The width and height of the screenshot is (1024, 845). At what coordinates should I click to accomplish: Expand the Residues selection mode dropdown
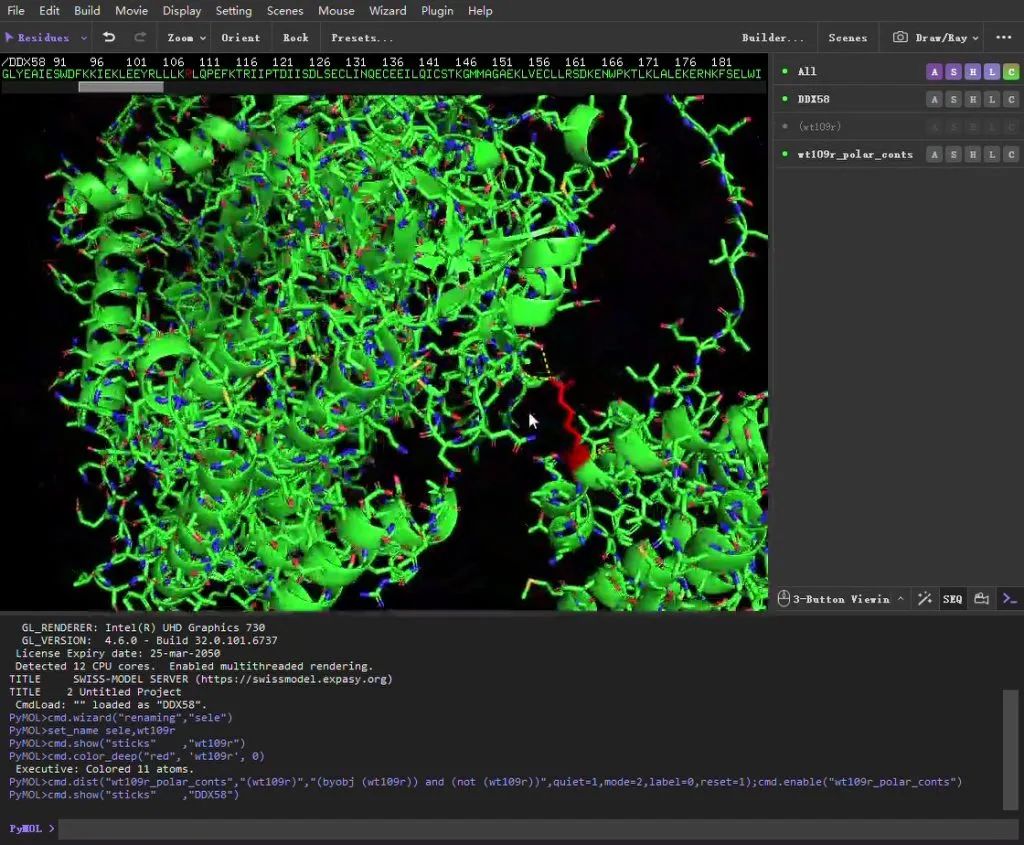(x=46, y=37)
